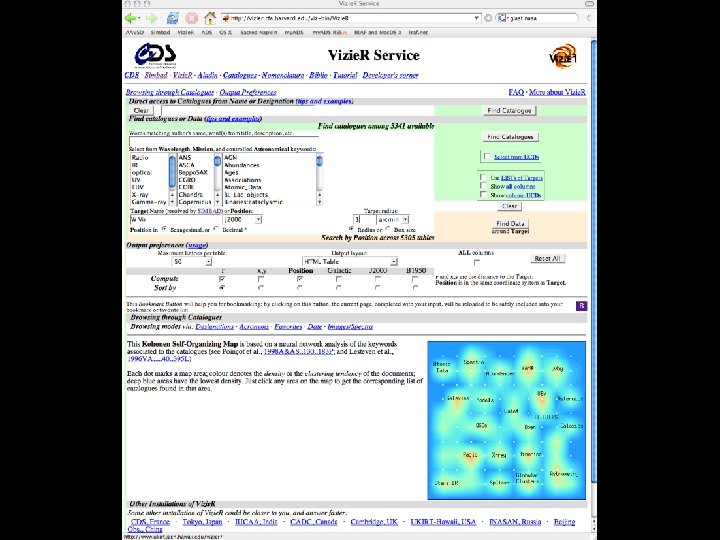Click the CDS logo image
This screenshot has width=720, height=540.
click(155, 56)
